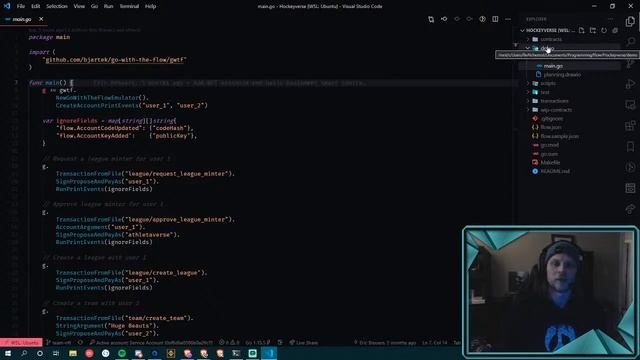
Task: Click Windows Start button
Action: pyautogui.click(x=8, y=353)
